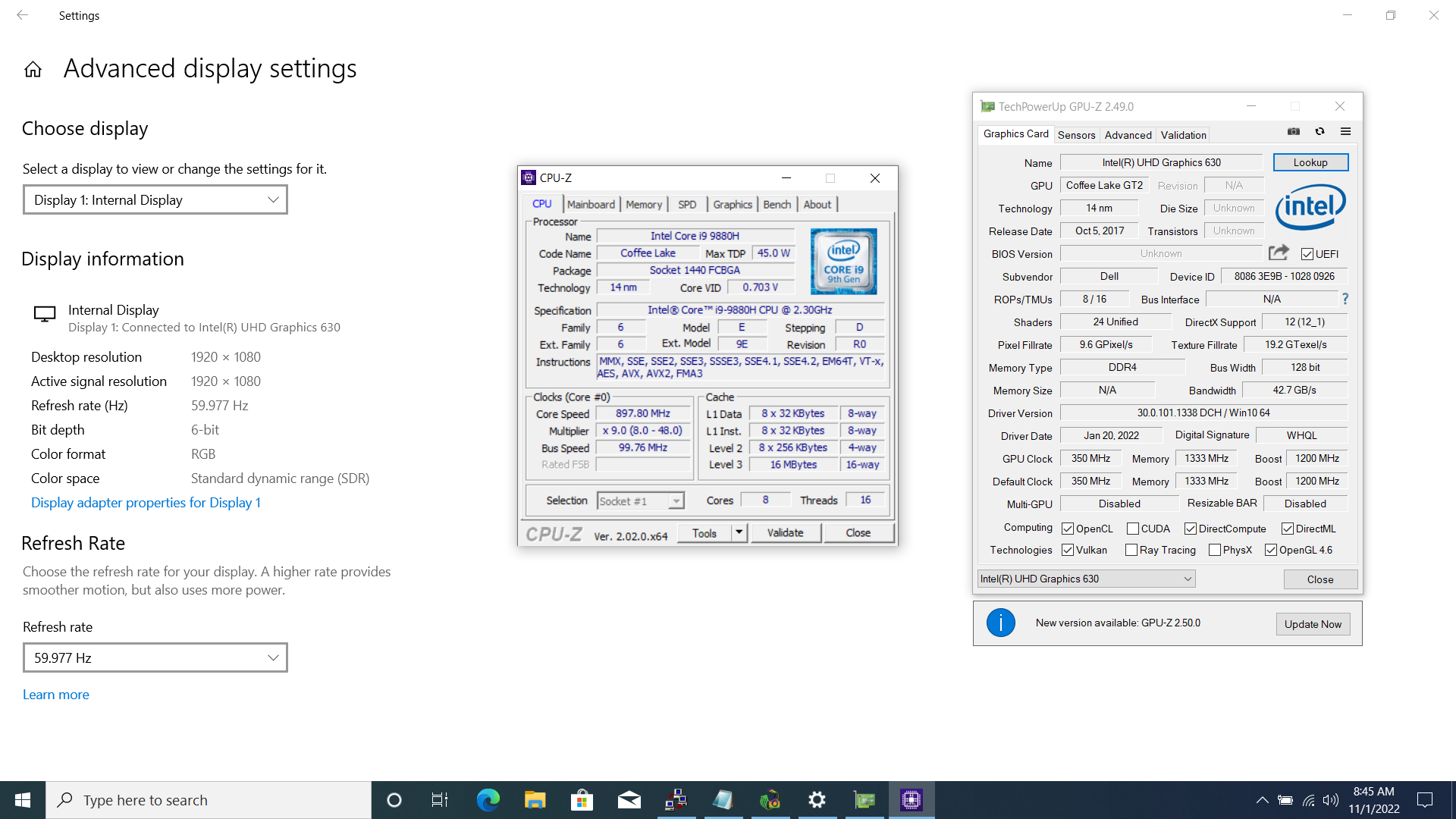Click the BIOS share/export arrow icon
The width and height of the screenshot is (1456, 819).
click(x=1279, y=253)
